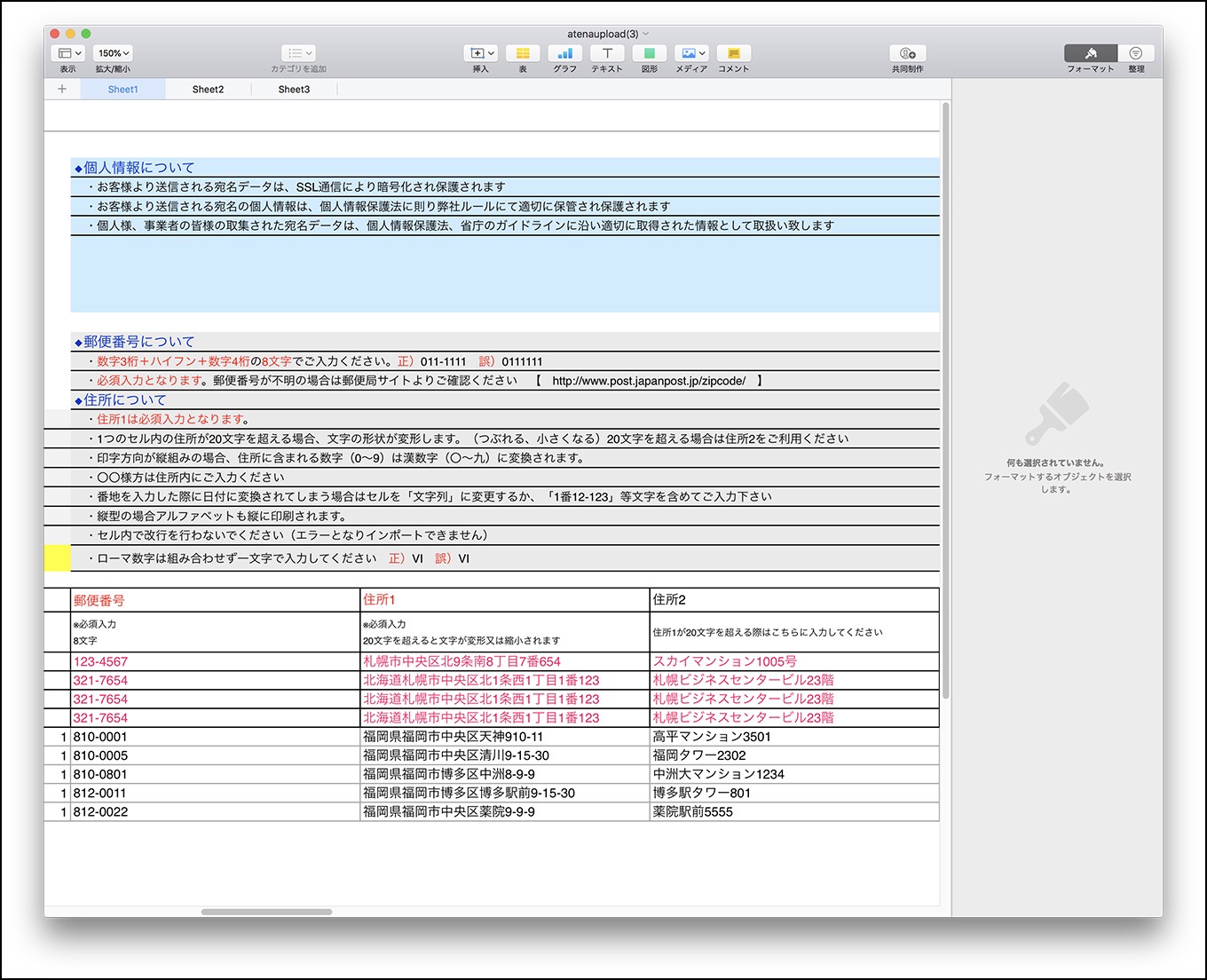This screenshot has width=1207, height=980.
Task: Insert a shape with the 図形 icon
Action: [x=650, y=53]
